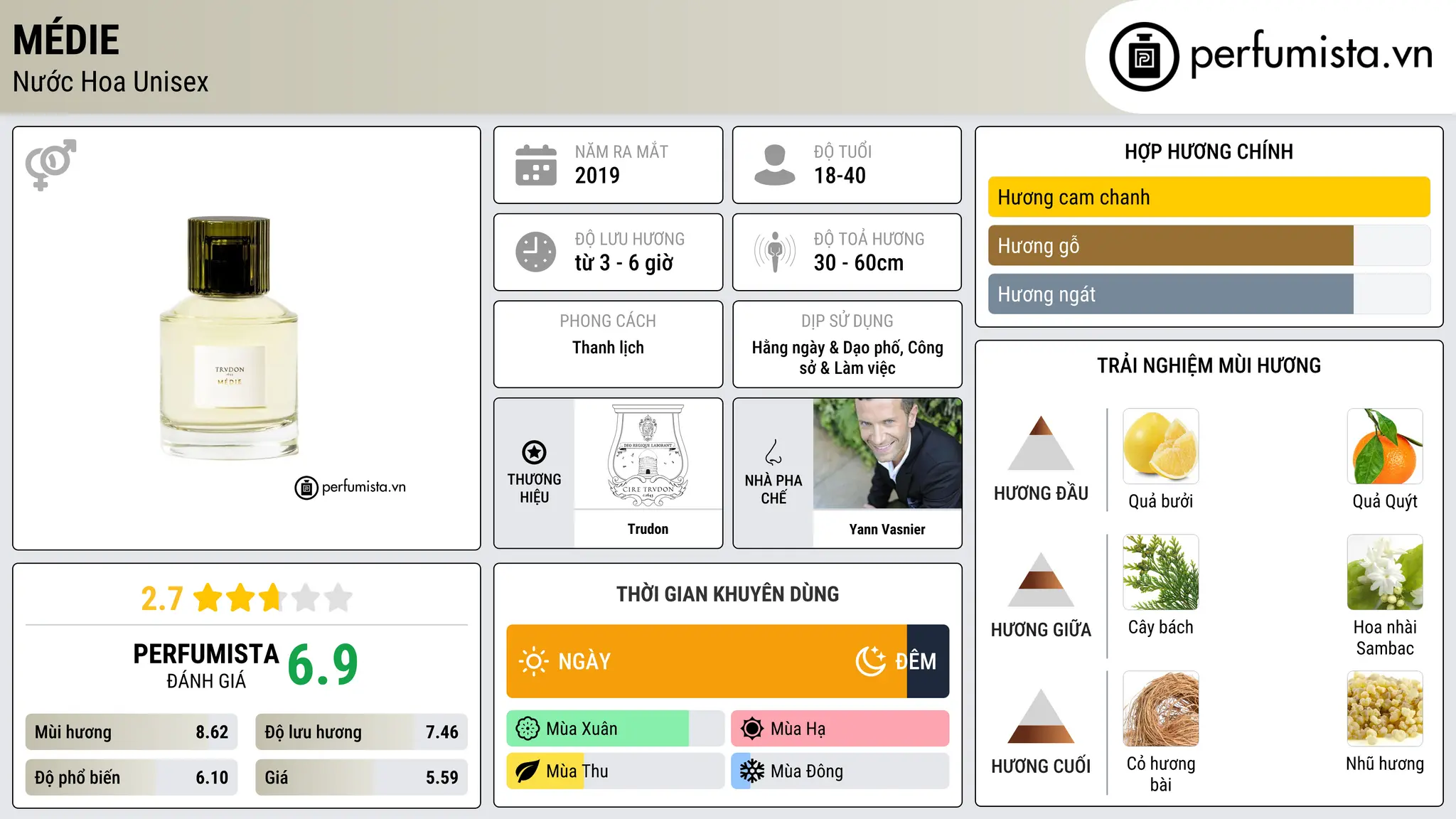Click the autumn leaf icon for Mùa Thu

[x=528, y=771]
